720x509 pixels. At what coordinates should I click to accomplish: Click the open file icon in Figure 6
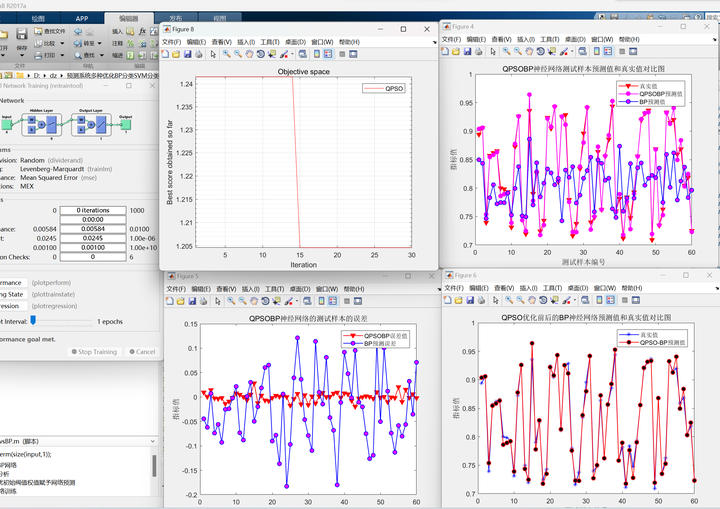459,300
